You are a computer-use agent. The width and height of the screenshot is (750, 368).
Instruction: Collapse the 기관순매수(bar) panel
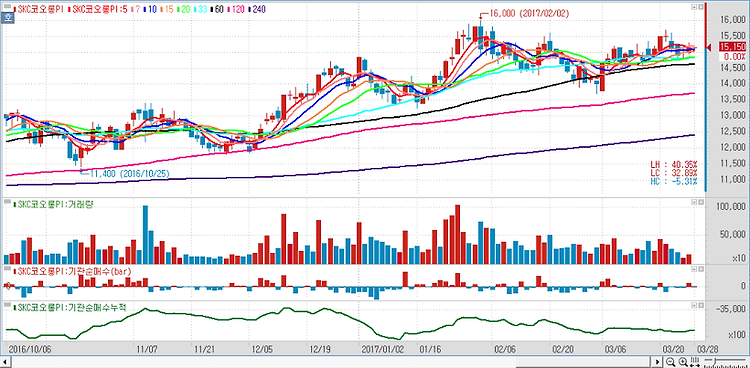click(x=694, y=270)
